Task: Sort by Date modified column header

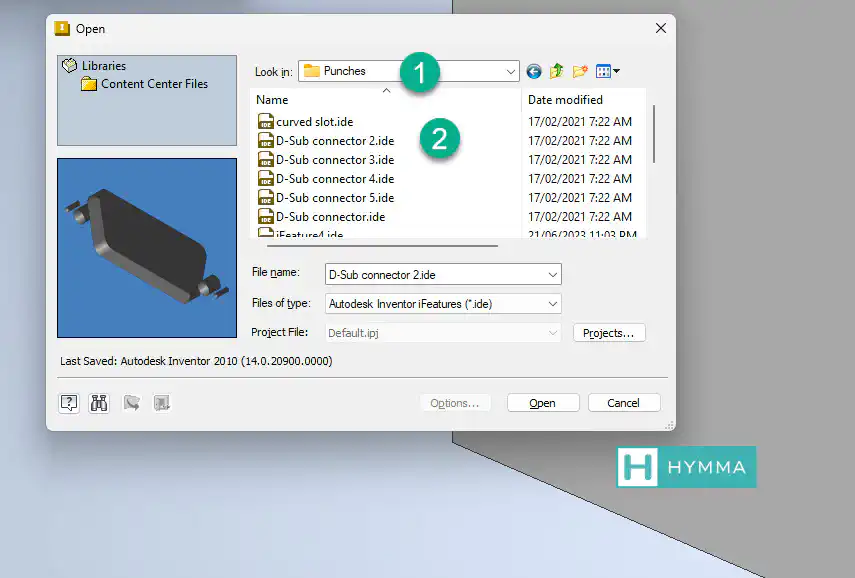Action: coord(565,100)
